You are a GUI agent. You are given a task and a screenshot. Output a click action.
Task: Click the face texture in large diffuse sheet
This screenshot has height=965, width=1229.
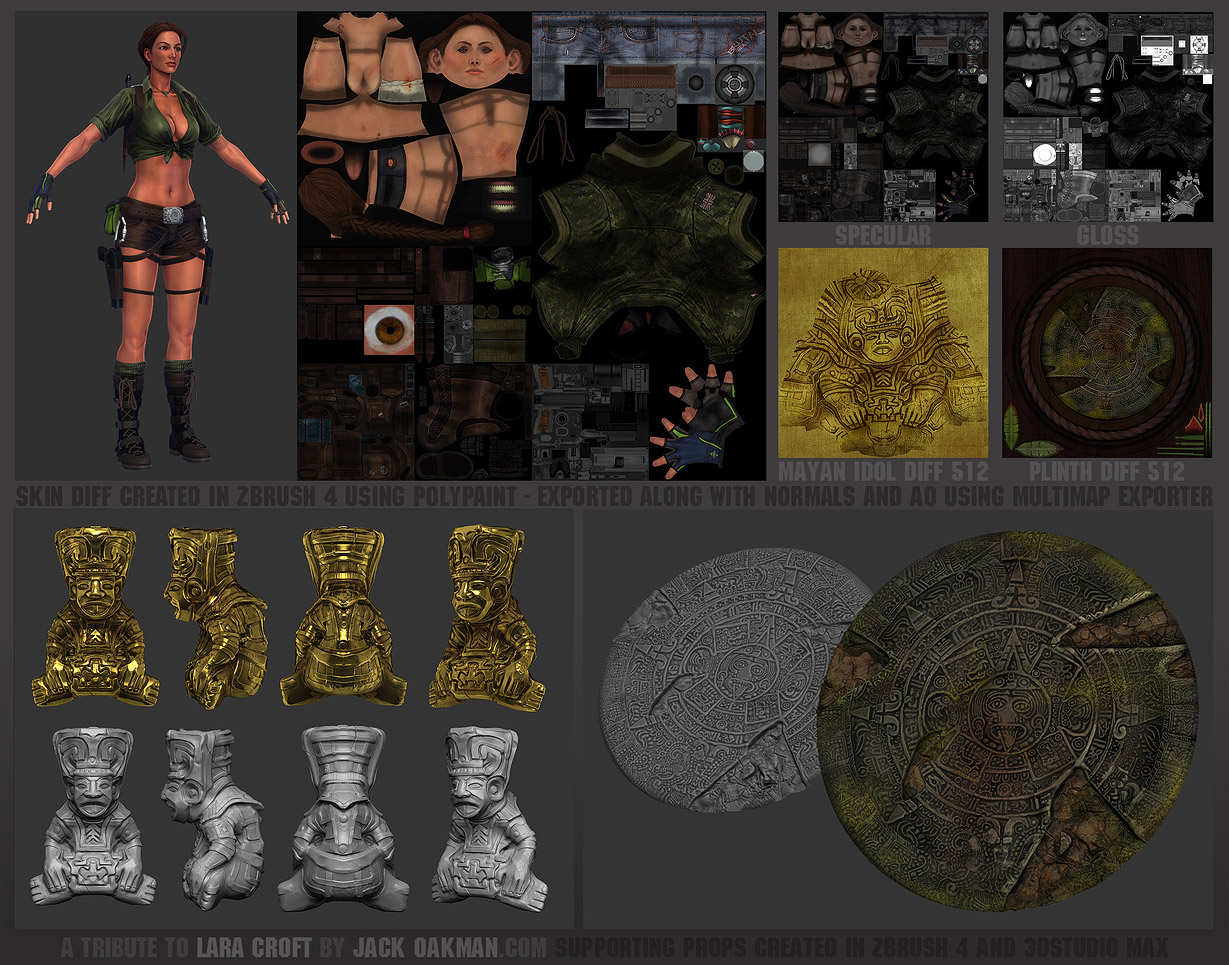point(475,52)
